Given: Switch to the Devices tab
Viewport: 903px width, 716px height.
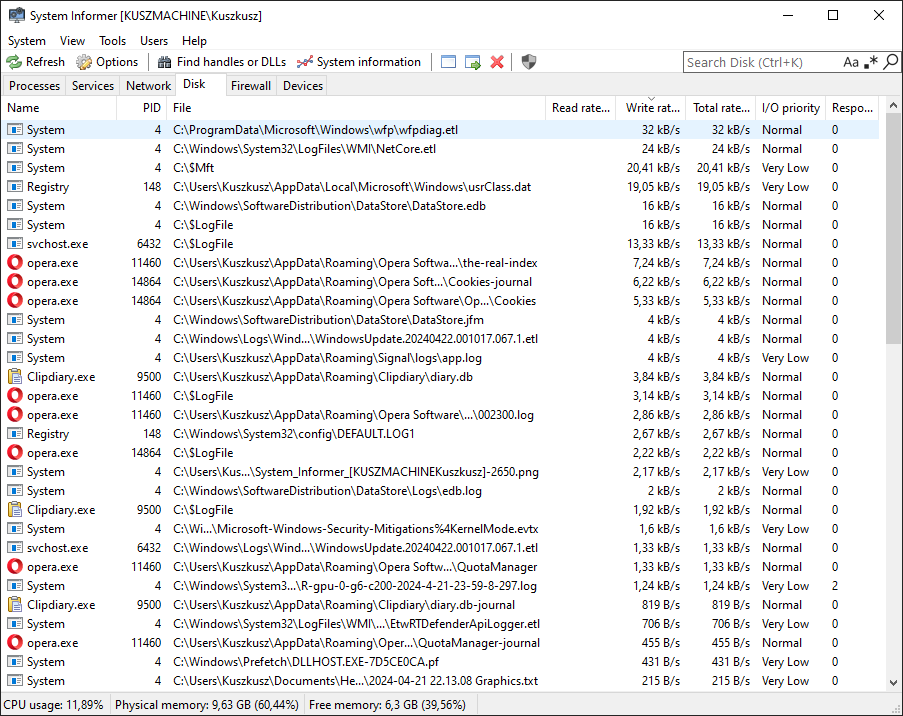Looking at the screenshot, I should click(303, 86).
